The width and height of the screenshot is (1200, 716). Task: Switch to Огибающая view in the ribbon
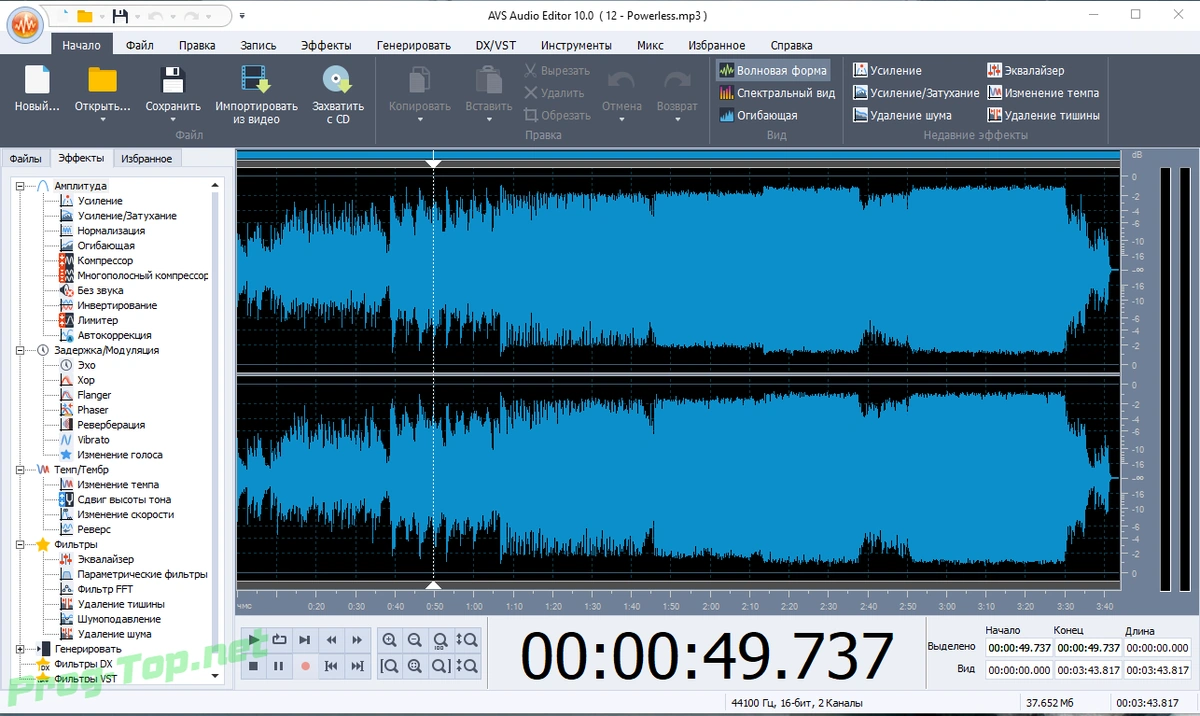(759, 115)
